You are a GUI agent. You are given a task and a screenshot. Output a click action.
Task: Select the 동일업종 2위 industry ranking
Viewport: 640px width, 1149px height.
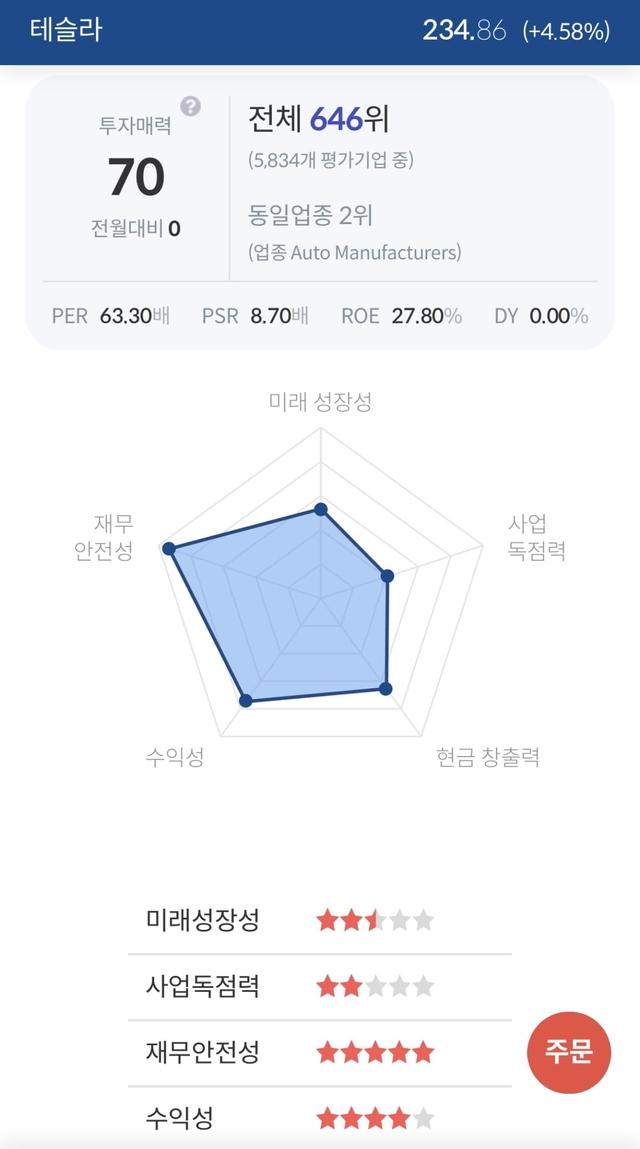pyautogui.click(x=310, y=215)
